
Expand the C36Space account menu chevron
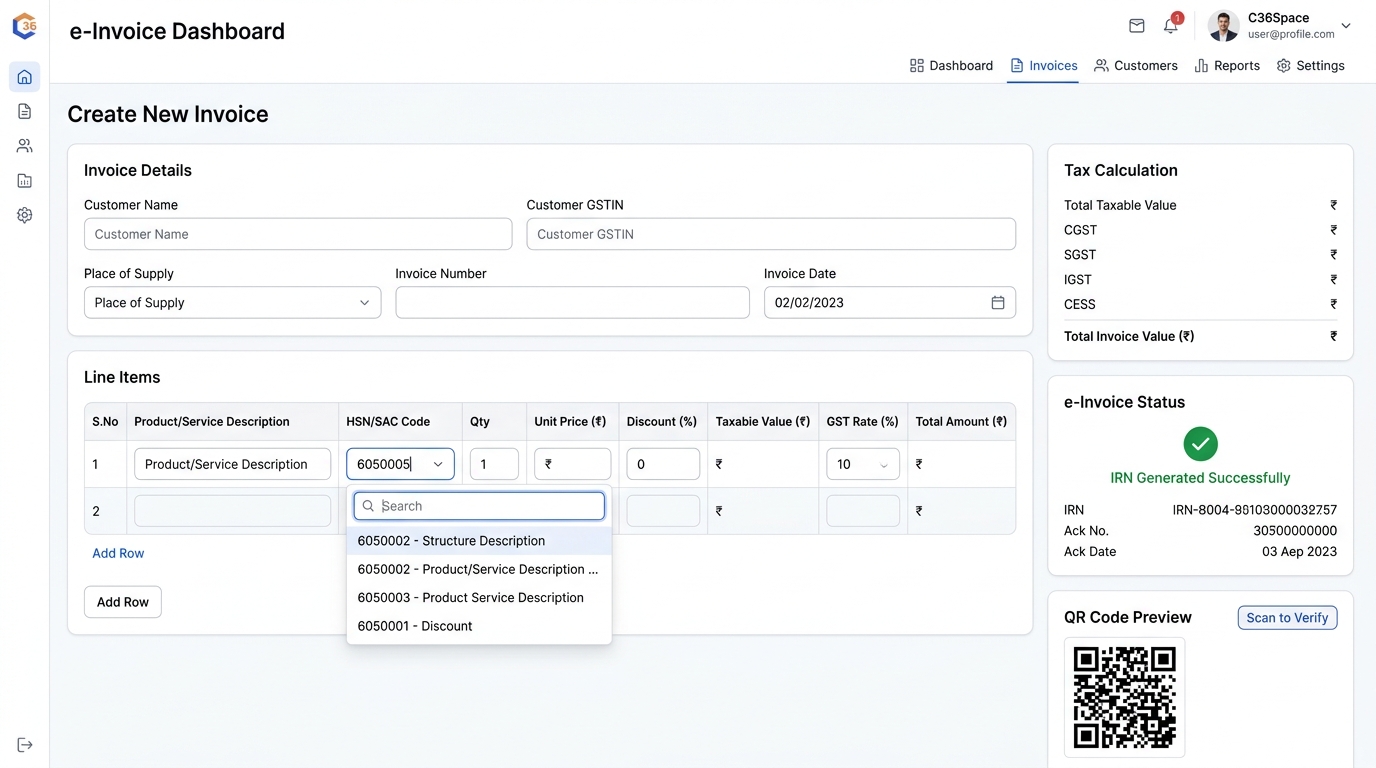click(1346, 26)
